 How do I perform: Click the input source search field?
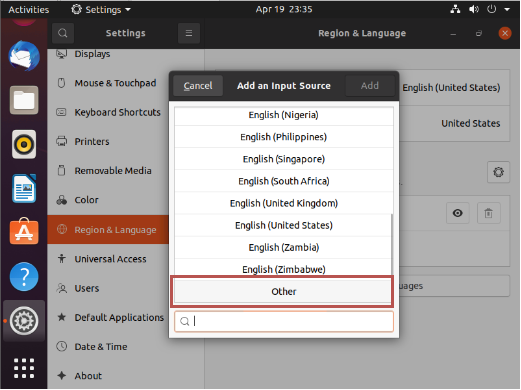click(x=284, y=321)
